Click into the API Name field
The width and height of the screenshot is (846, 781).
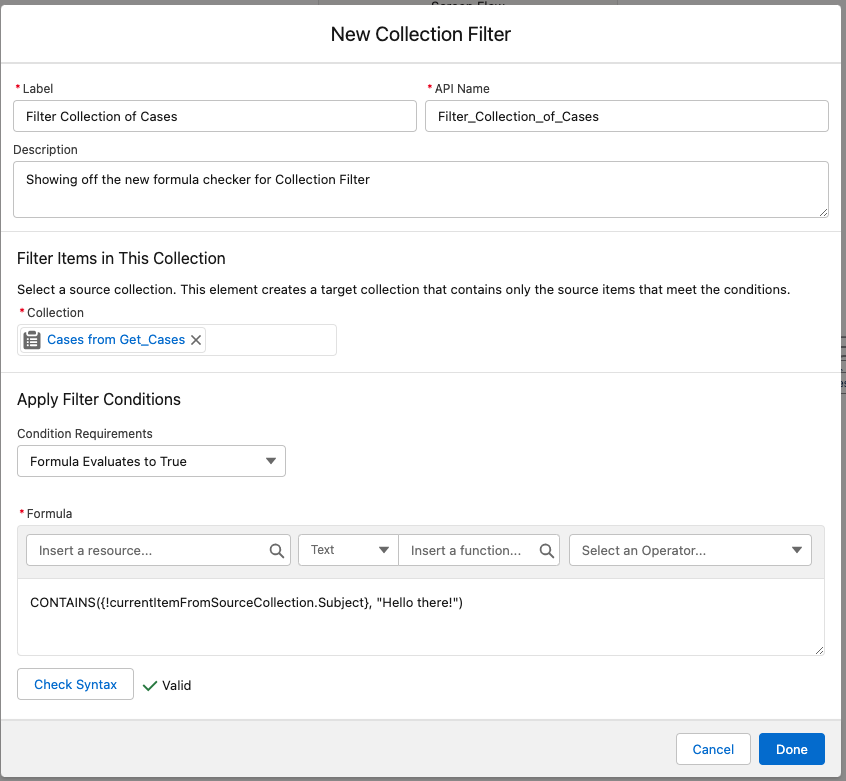click(626, 116)
